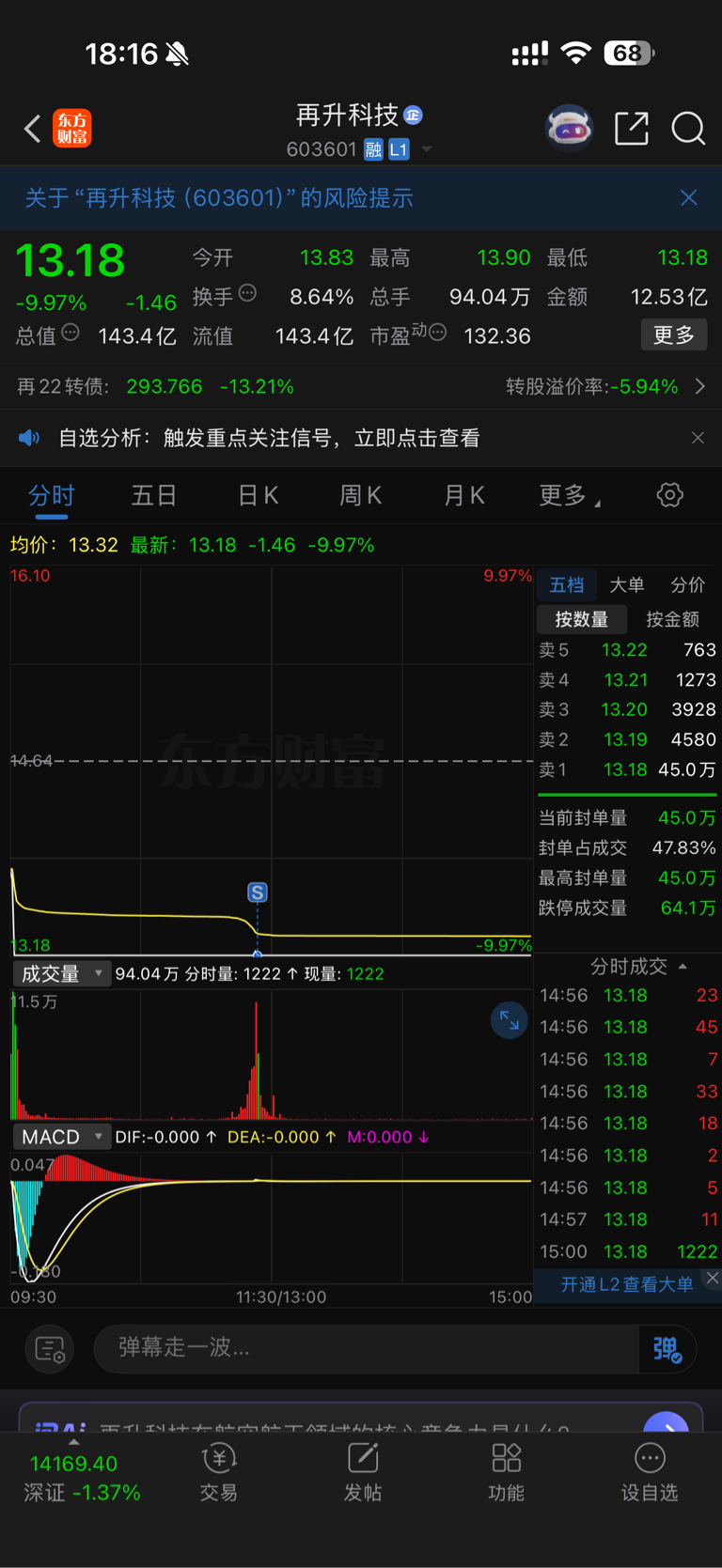The height and width of the screenshot is (1568, 722).
Task: Open the MACD indicator dropdown
Action: 62,1137
